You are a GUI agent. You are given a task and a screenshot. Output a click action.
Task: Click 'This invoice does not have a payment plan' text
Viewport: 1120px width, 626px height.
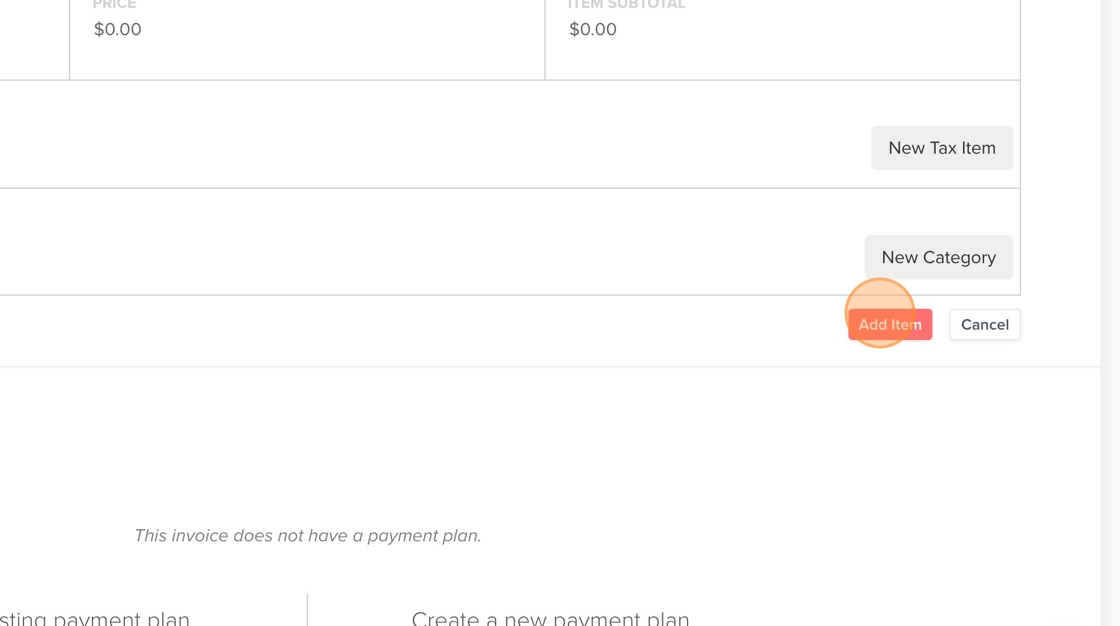pos(308,536)
